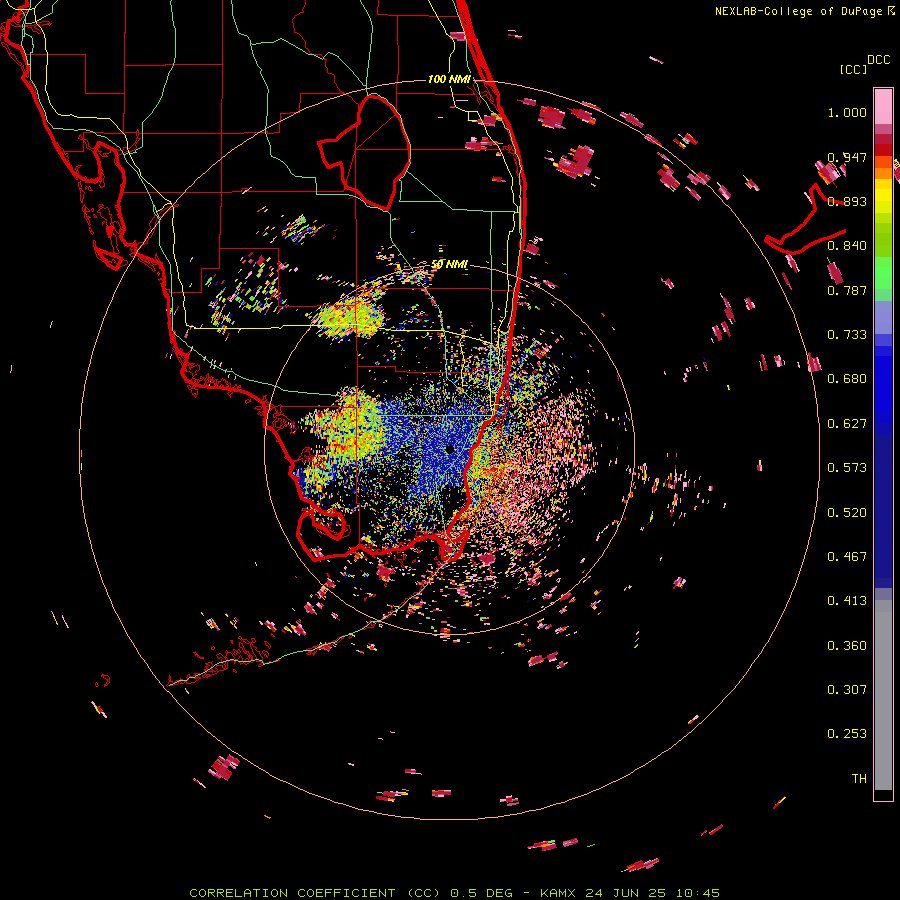Pick the red segment of the color bar
This screenshot has width=900, height=900.
coord(883,150)
